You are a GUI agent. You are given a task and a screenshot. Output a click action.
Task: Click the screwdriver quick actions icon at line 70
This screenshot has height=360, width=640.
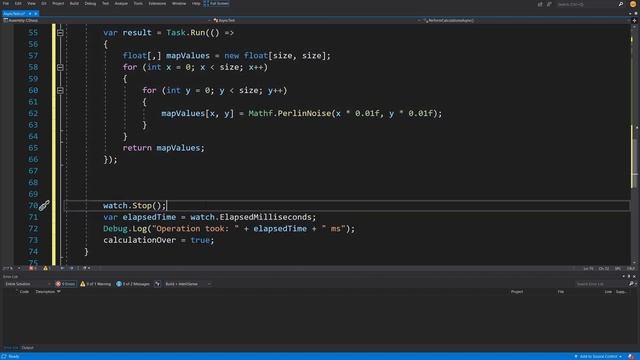44,205
